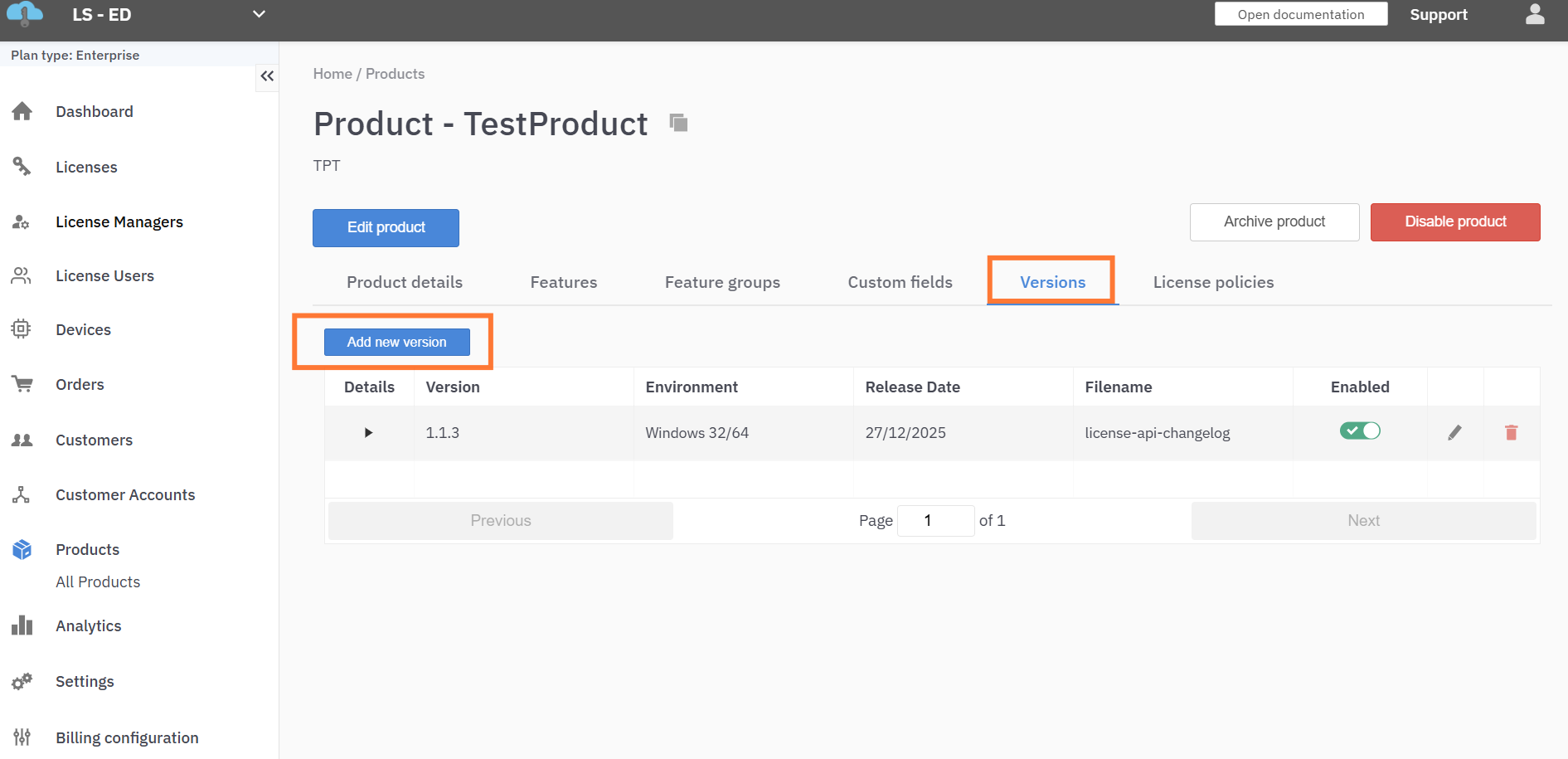The width and height of the screenshot is (1568, 759).
Task: Click the Add new version button
Action: coord(396,342)
